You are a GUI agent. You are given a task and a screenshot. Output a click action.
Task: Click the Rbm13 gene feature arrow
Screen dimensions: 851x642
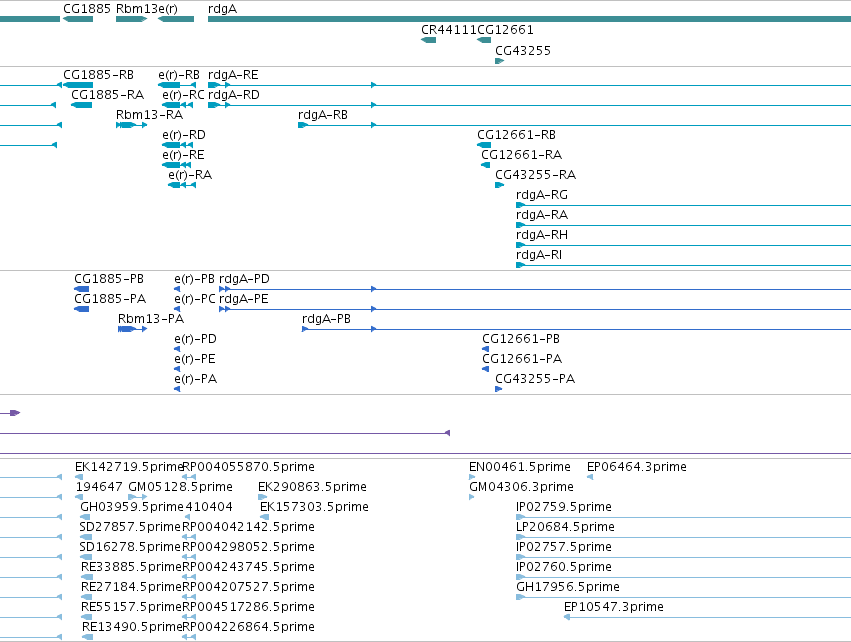pyautogui.click(x=132, y=19)
